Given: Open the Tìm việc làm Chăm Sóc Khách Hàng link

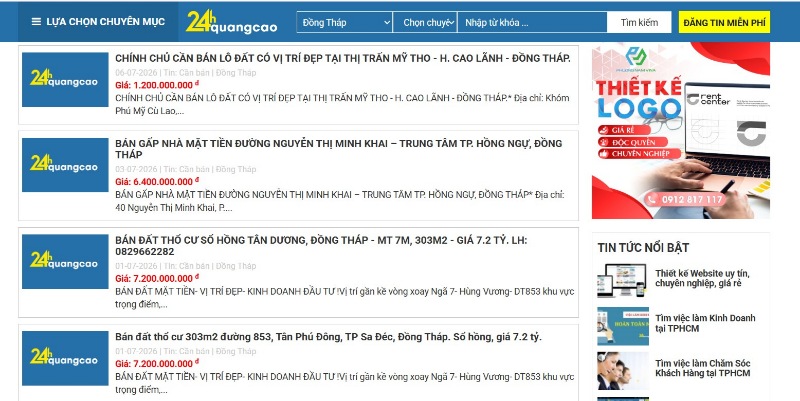Looking at the screenshot, I should tap(703, 368).
